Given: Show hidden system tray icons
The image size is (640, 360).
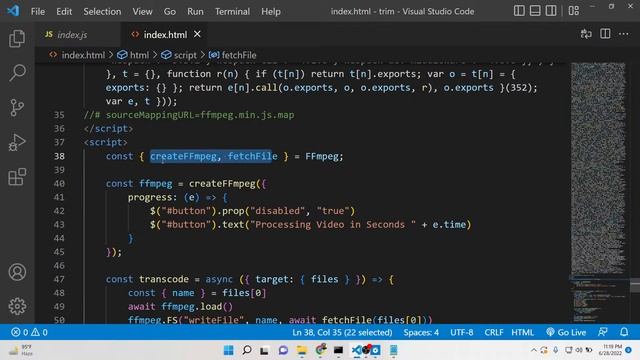Looking at the screenshot, I should 533,350.
